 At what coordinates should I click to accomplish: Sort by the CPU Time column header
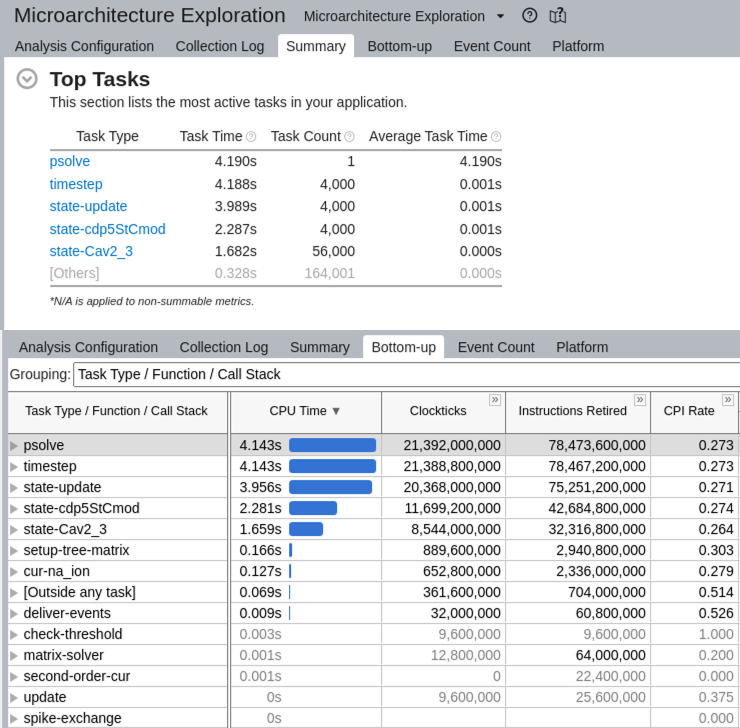[x=305, y=411]
